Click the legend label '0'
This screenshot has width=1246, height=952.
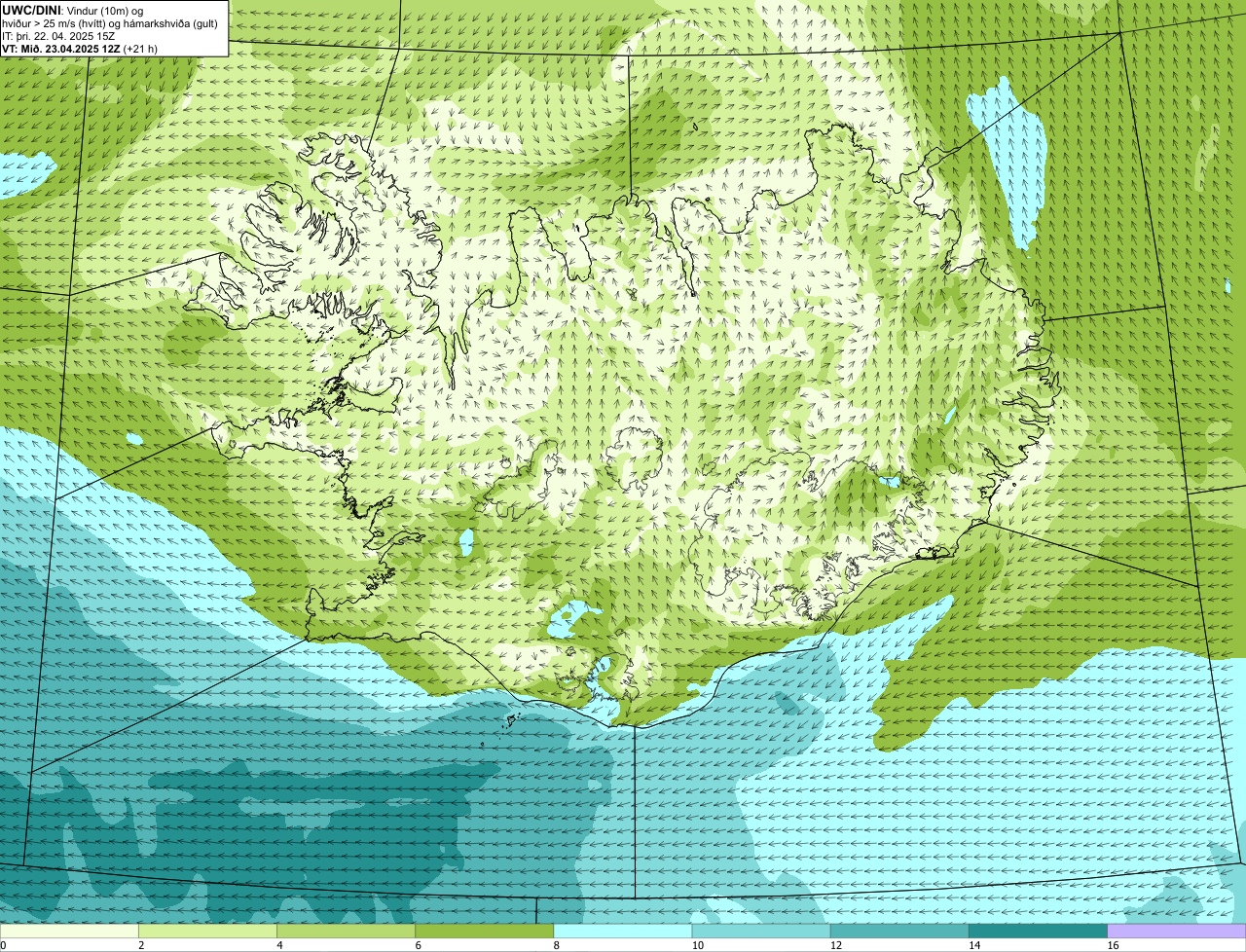click(3, 945)
